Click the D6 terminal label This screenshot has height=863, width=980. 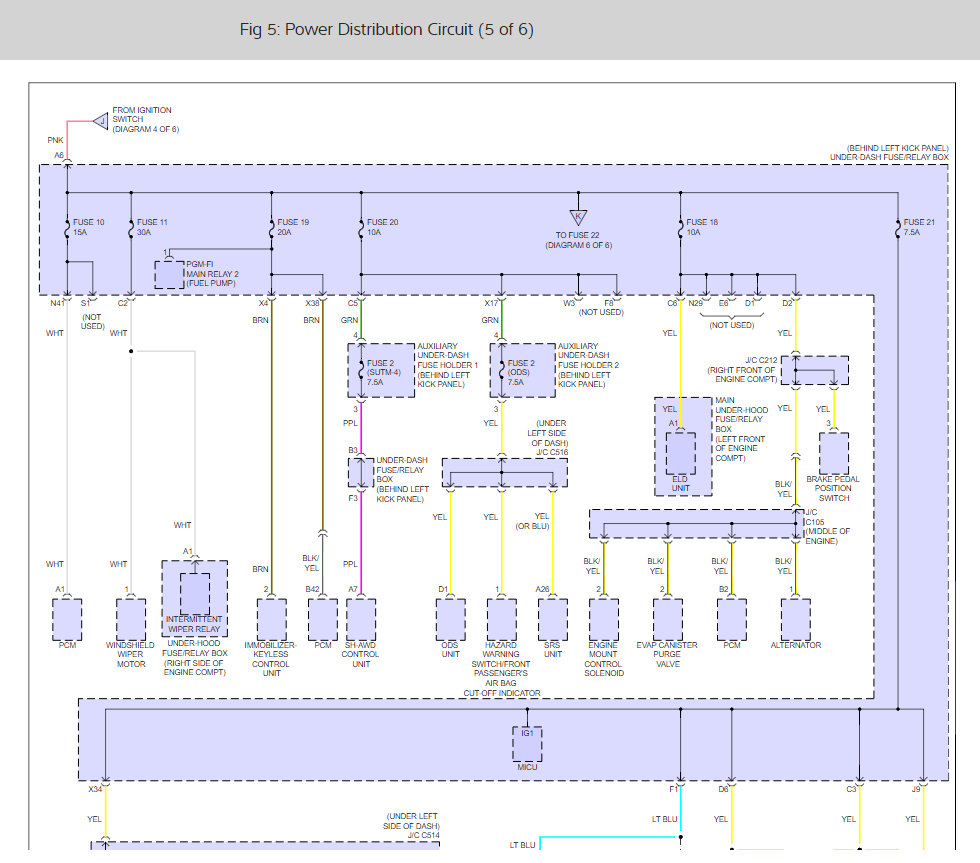click(723, 789)
